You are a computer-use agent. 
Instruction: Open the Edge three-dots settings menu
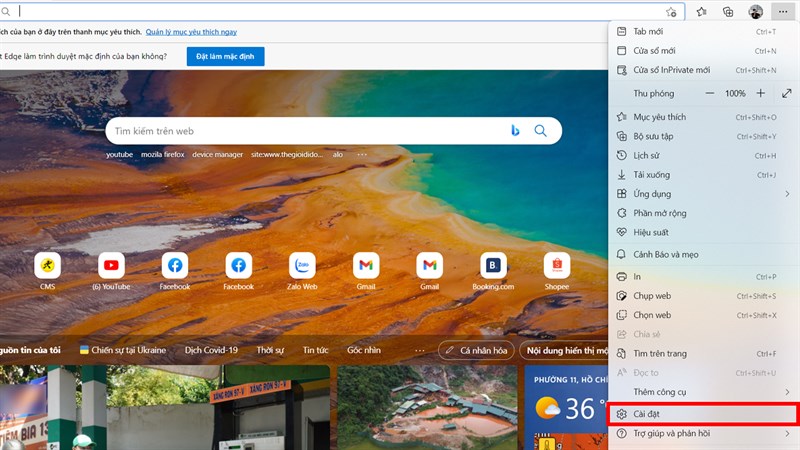783,11
